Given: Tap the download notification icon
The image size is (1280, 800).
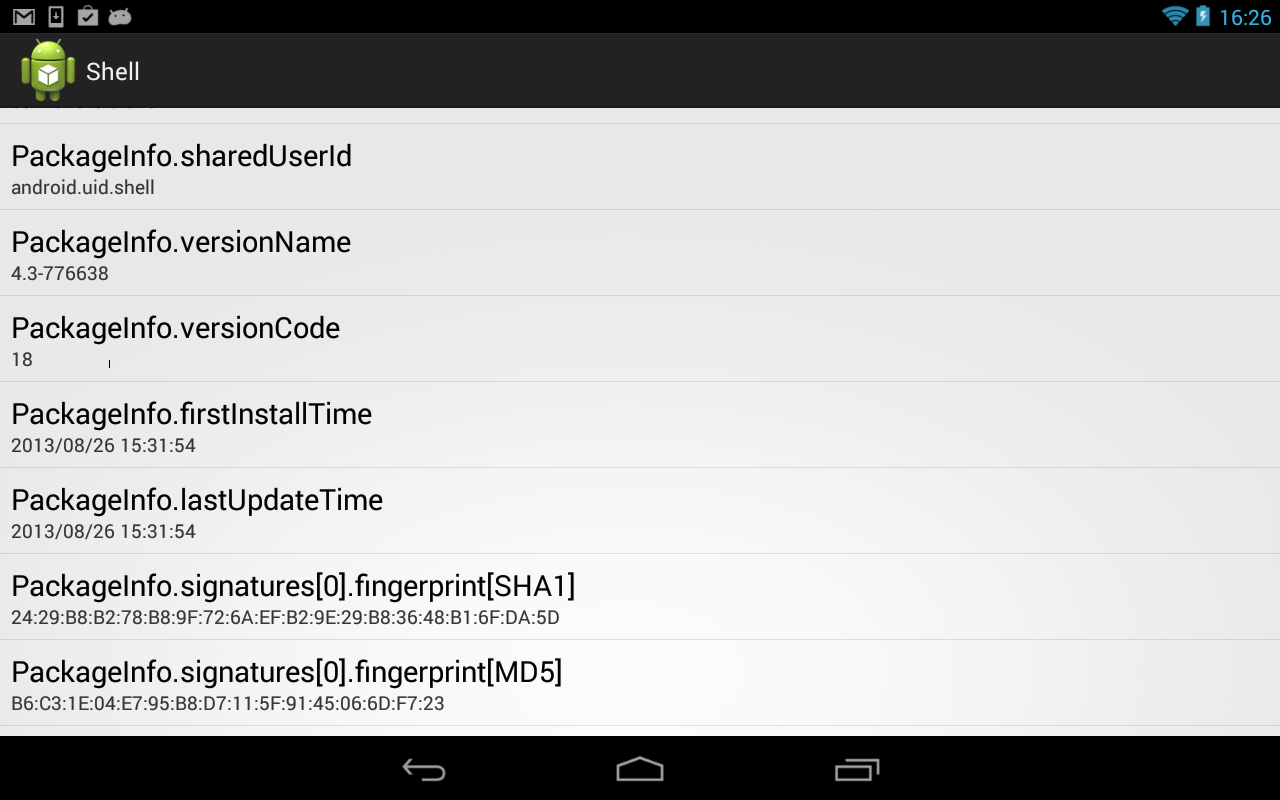Looking at the screenshot, I should (x=56, y=16).
